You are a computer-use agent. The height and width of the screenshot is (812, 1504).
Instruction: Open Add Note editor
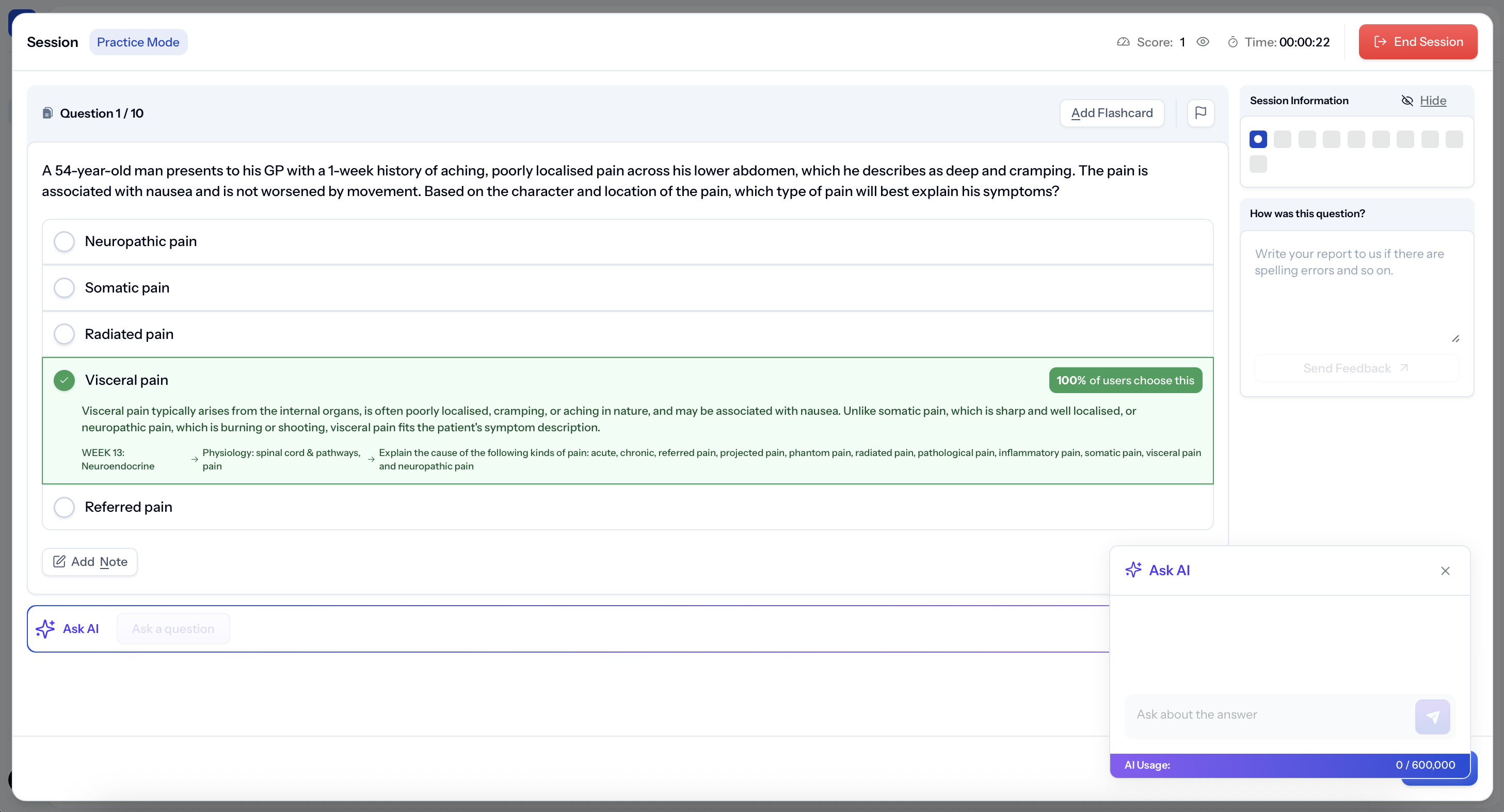pyautogui.click(x=90, y=562)
